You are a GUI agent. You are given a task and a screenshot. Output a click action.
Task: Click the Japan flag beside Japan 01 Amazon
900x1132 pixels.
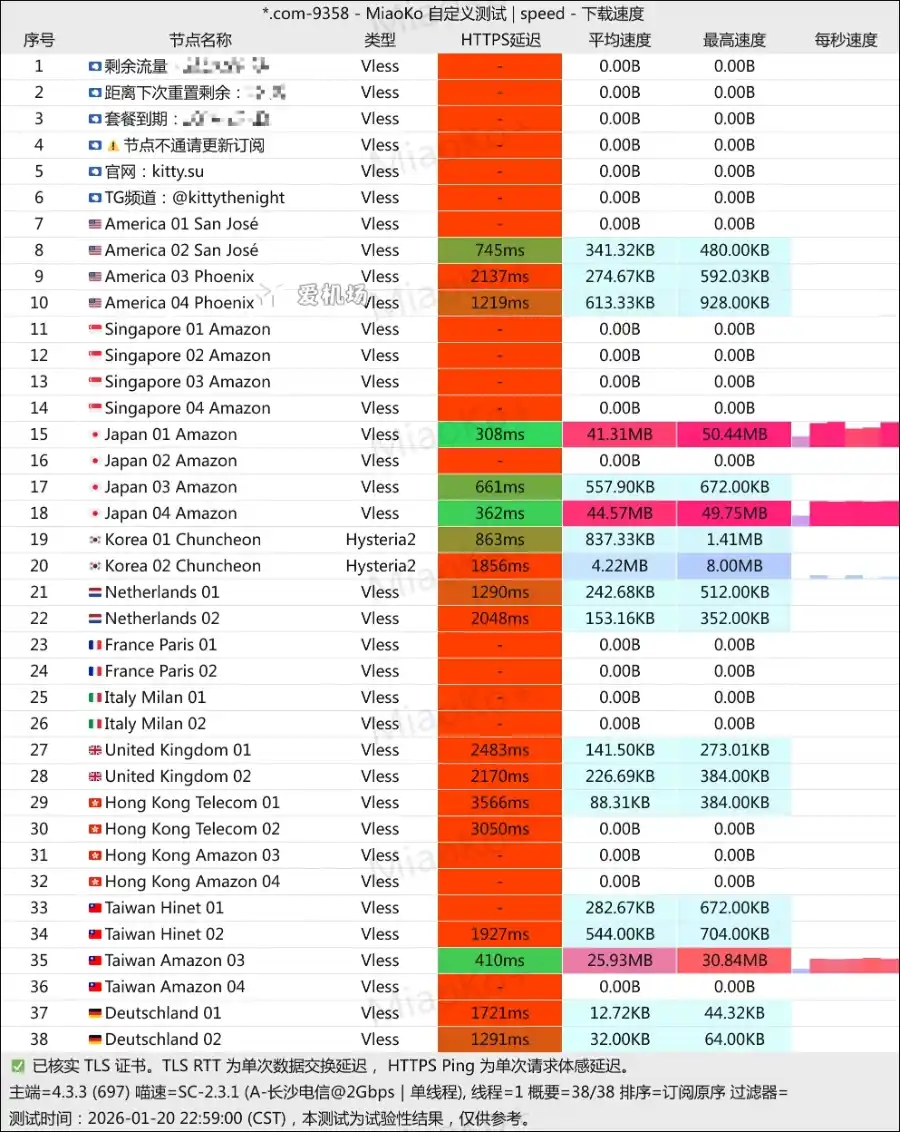click(x=95, y=435)
